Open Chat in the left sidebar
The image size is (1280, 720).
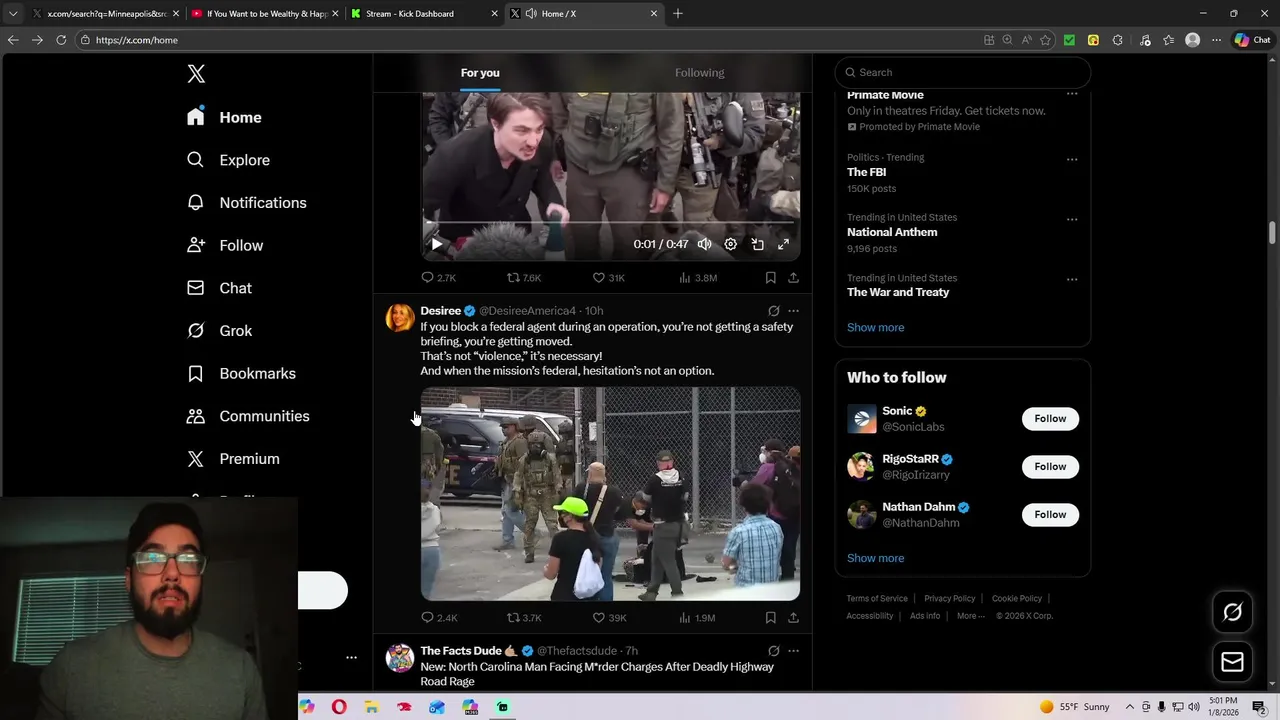click(219, 288)
